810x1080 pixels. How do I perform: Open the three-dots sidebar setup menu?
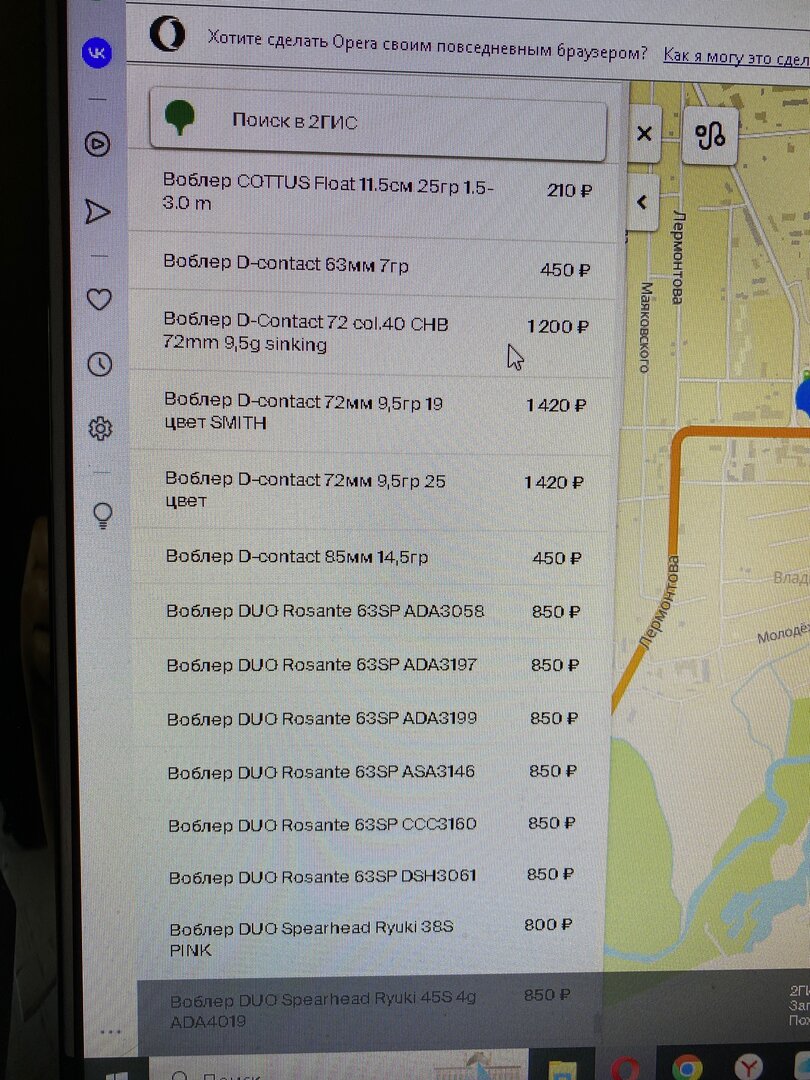click(110, 1031)
